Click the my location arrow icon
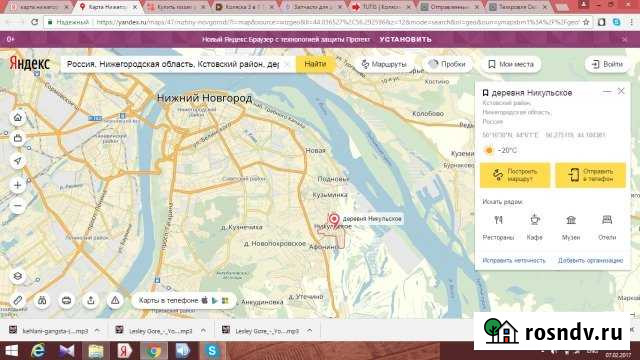 pos(18,161)
